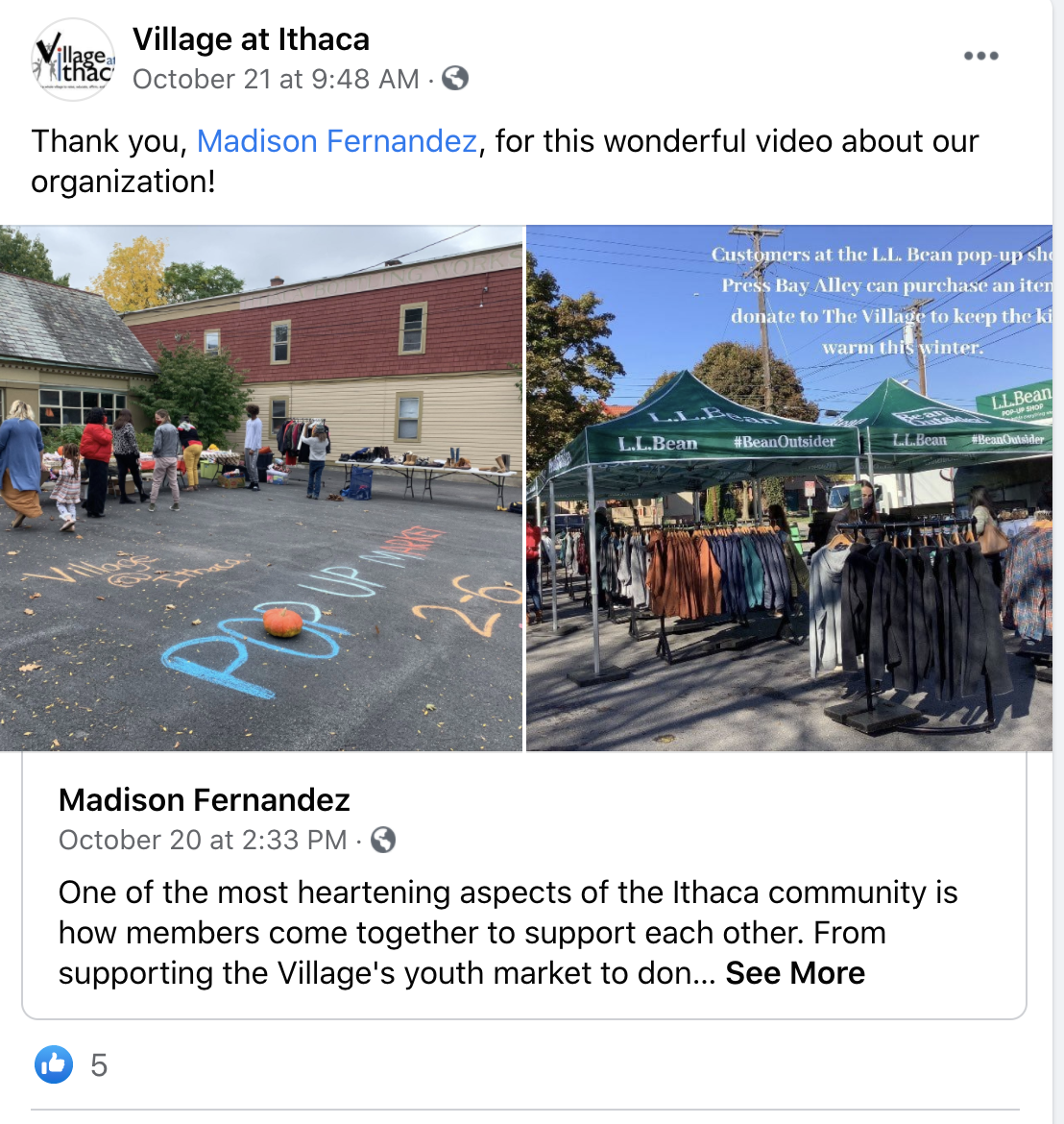Open the L.L.Bean tents photo

click(x=789, y=488)
